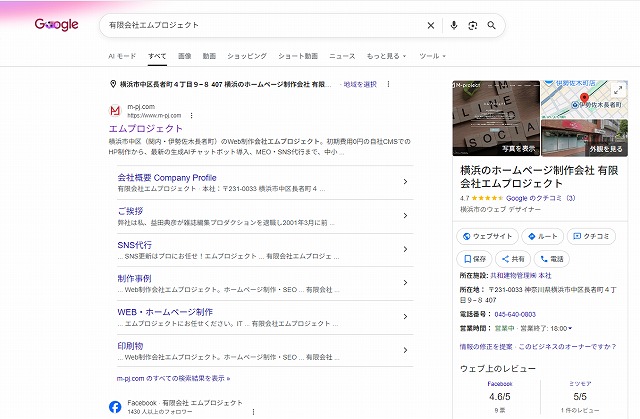Click the m-pj.com red M favicon
The width and height of the screenshot is (640, 419).
click(x=115, y=111)
